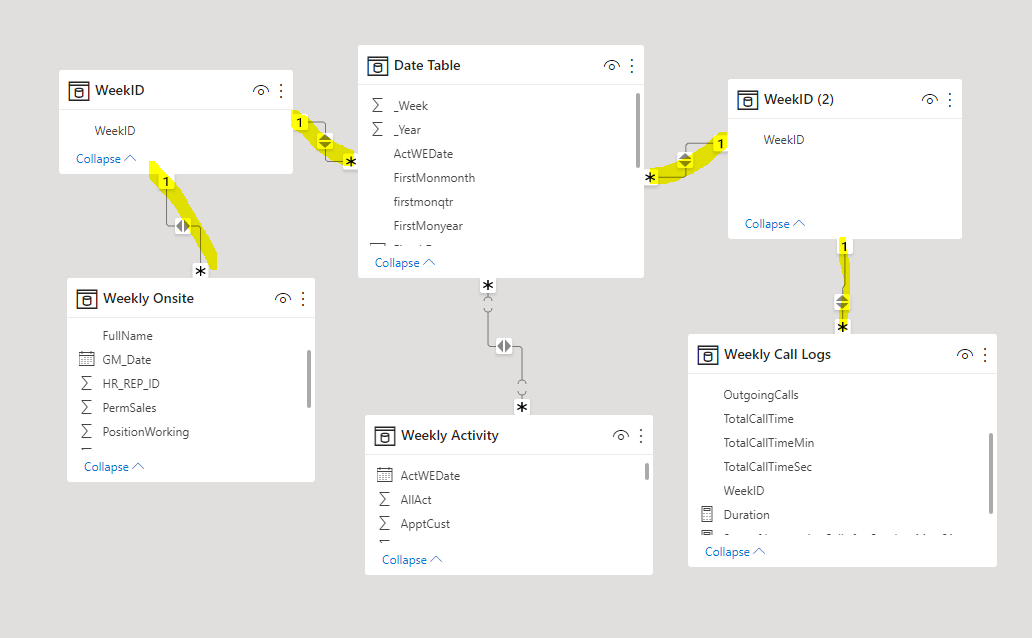
Task: Select the Date Table title text
Action: click(x=426, y=65)
